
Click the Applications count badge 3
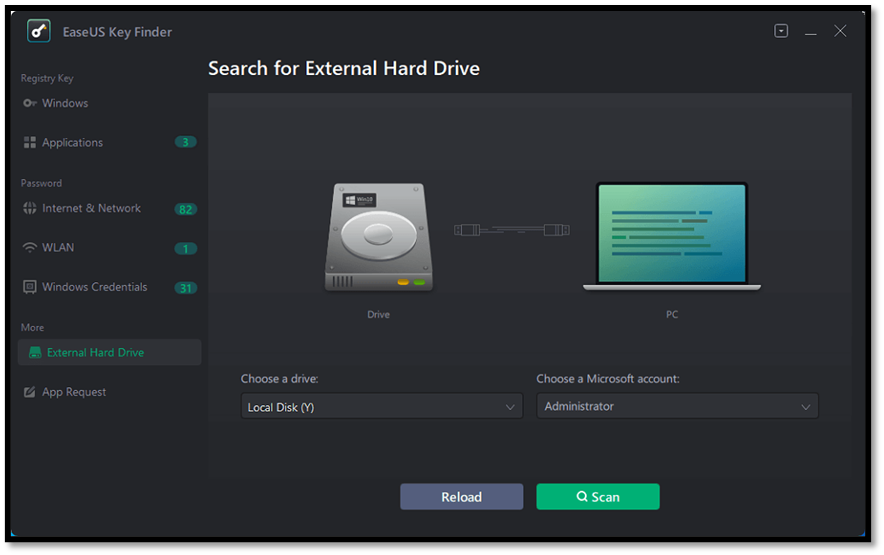(x=185, y=142)
